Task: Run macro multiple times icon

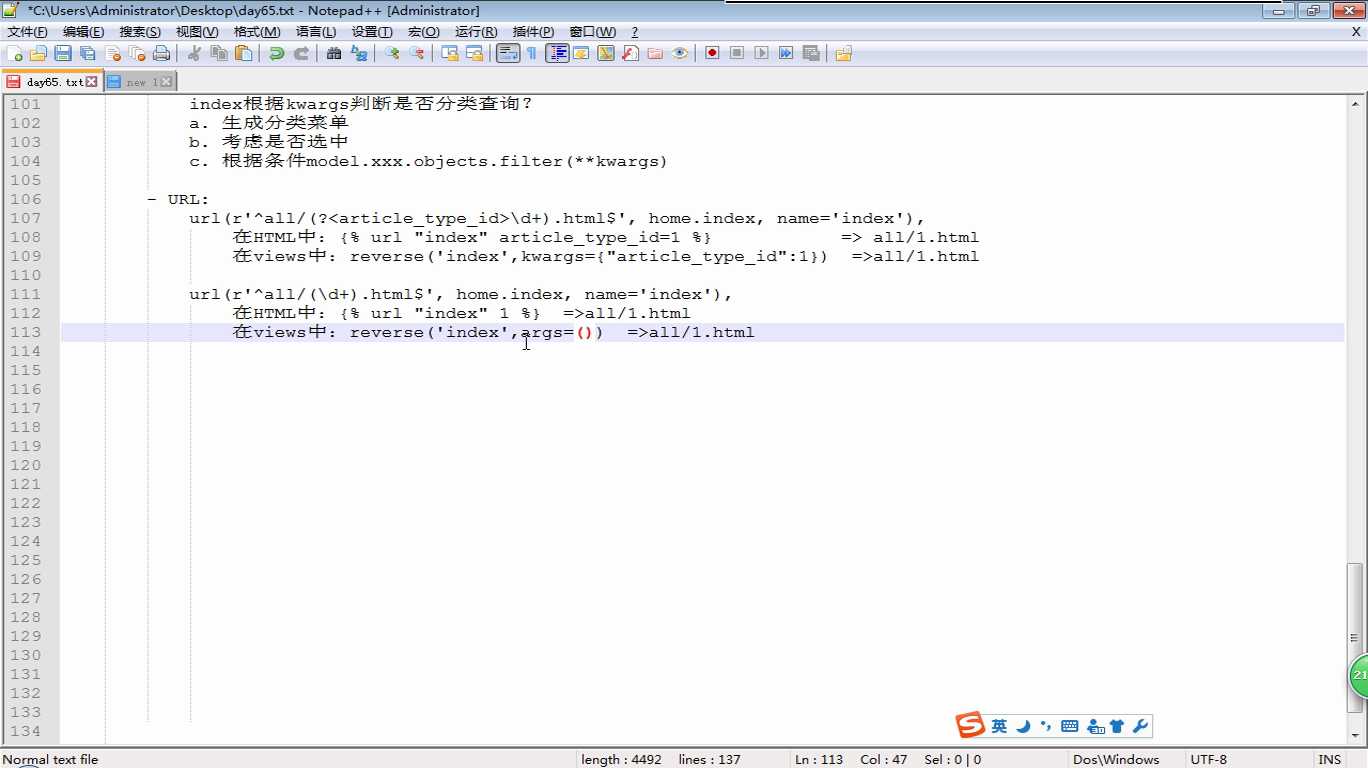Action: click(786, 53)
